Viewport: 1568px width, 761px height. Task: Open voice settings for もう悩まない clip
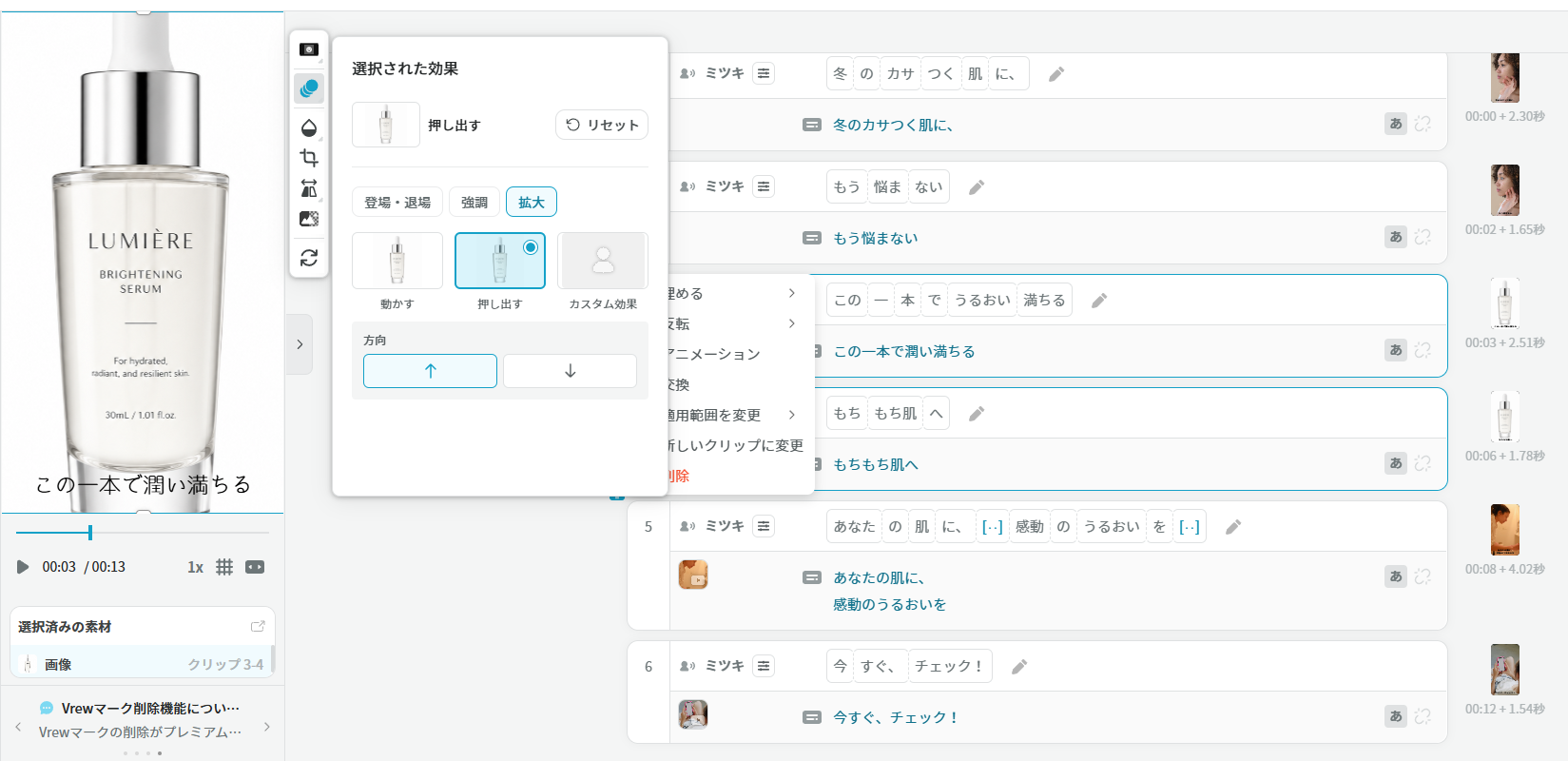(x=764, y=186)
